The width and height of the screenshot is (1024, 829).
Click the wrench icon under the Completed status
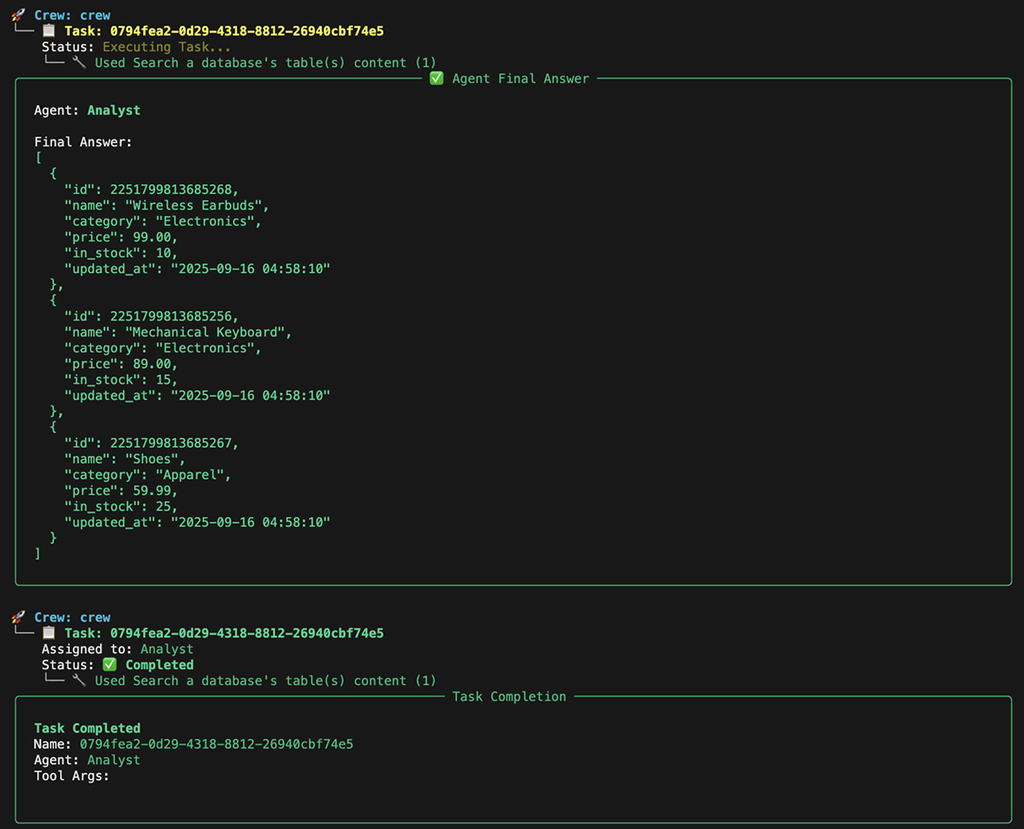80,681
